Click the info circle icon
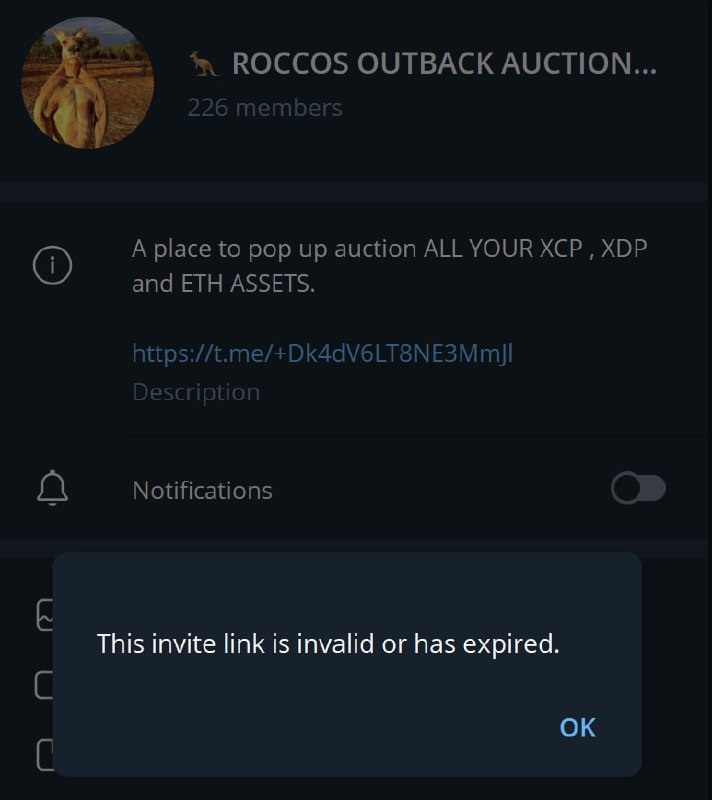 pyautogui.click(x=53, y=265)
